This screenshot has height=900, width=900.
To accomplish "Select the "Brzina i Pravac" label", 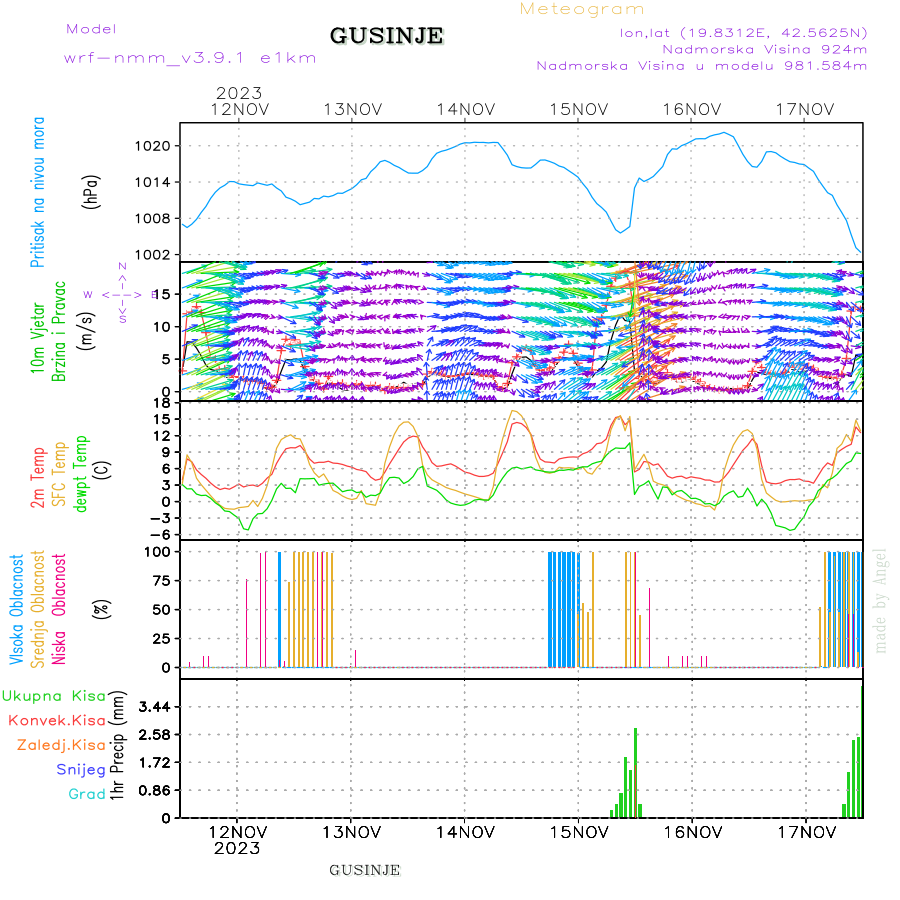I will coord(59,331).
